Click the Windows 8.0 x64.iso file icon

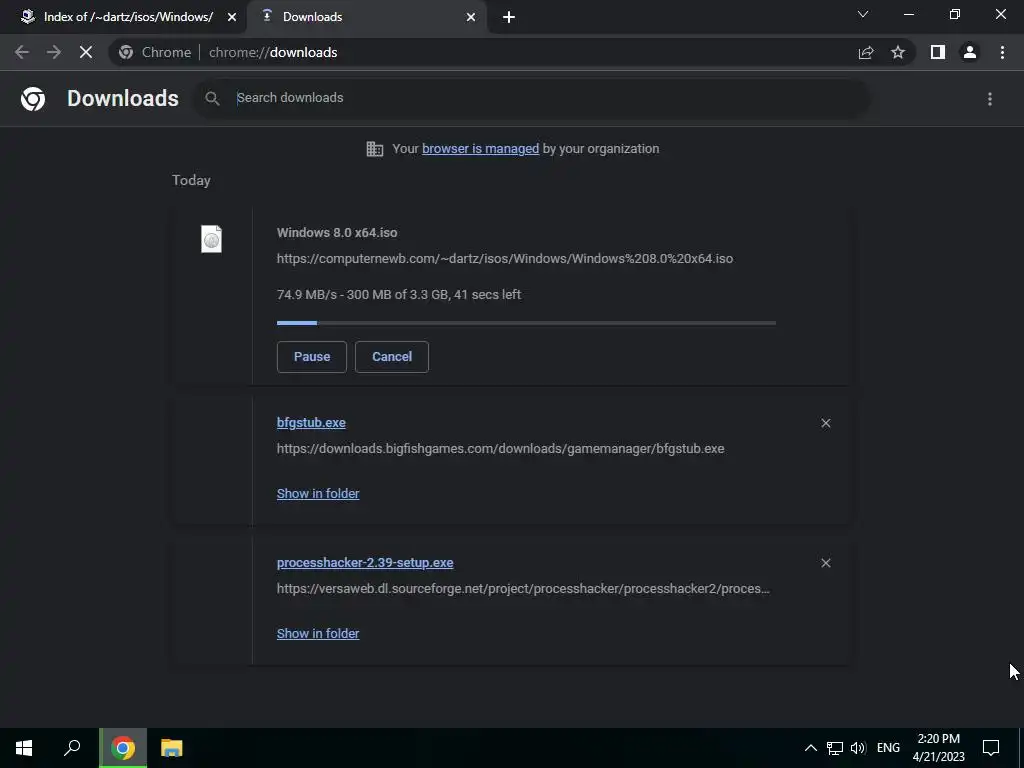point(211,239)
